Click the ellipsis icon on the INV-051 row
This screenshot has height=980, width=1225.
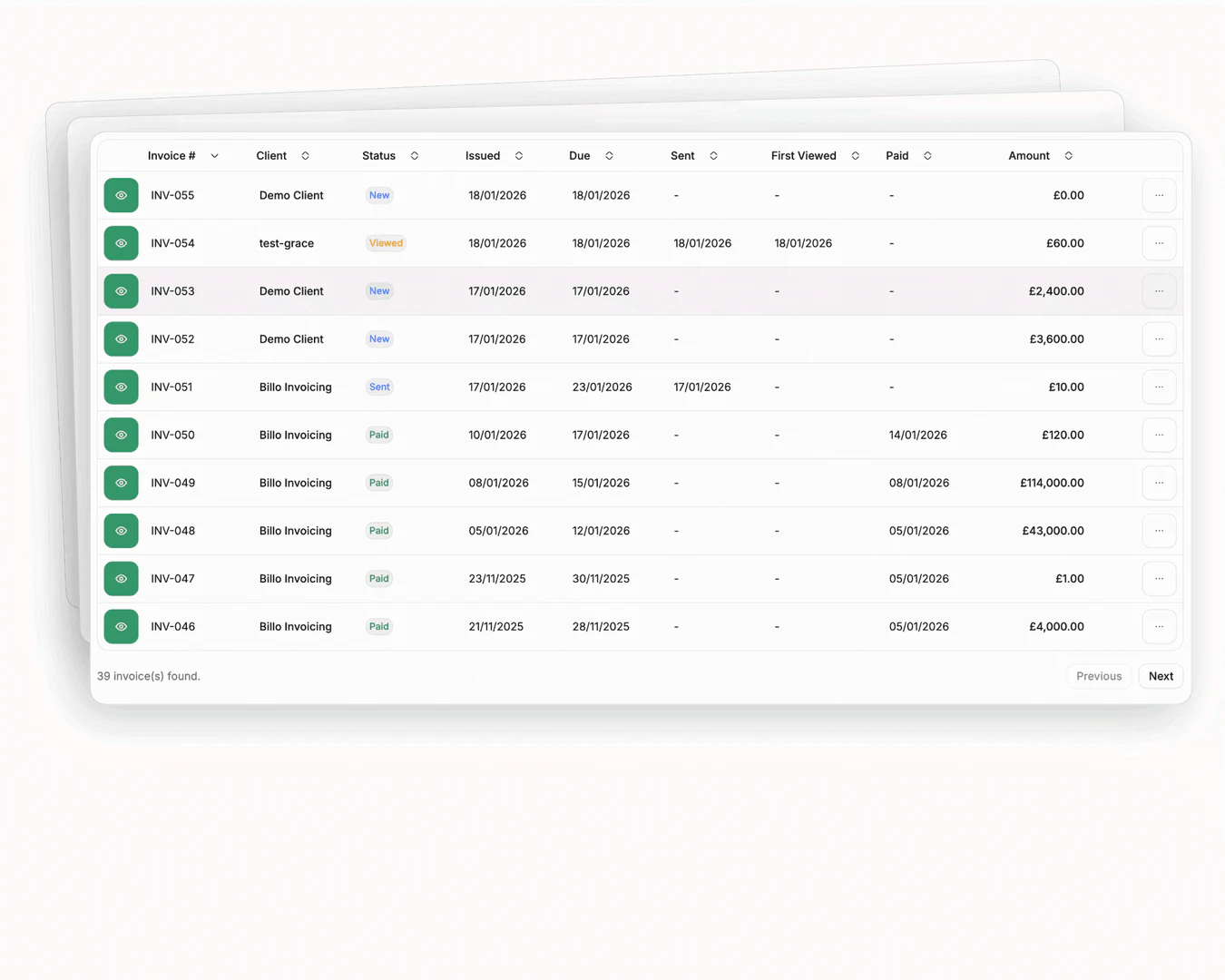point(1159,387)
